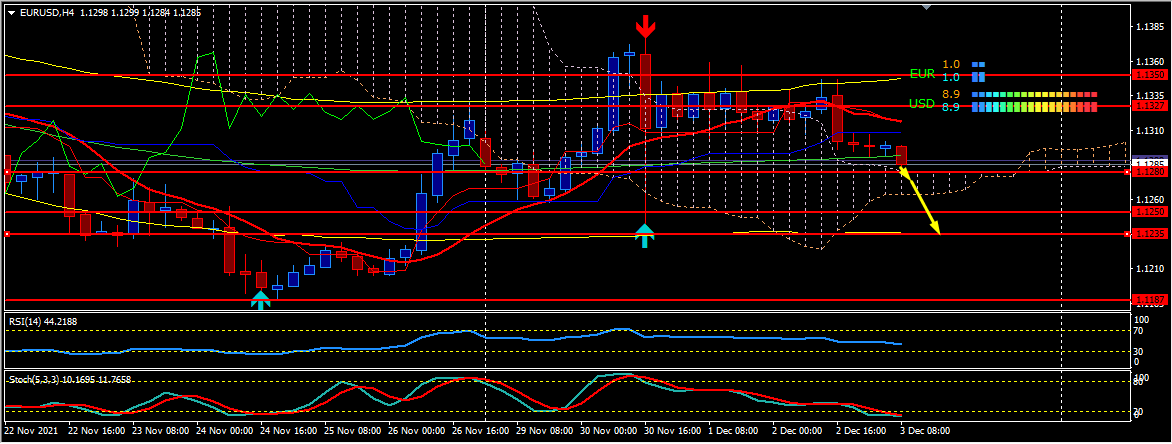Select the 1.1350 red price label
Image resolution: width=1172 pixels, height=444 pixels.
tap(1150, 75)
